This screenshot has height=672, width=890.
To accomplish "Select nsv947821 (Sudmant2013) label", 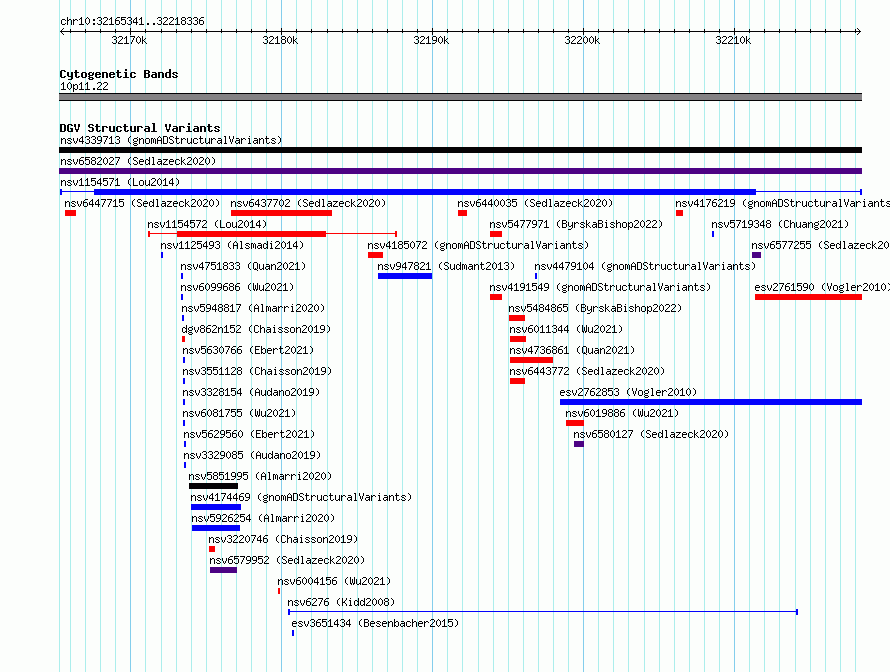I will (x=446, y=266).
